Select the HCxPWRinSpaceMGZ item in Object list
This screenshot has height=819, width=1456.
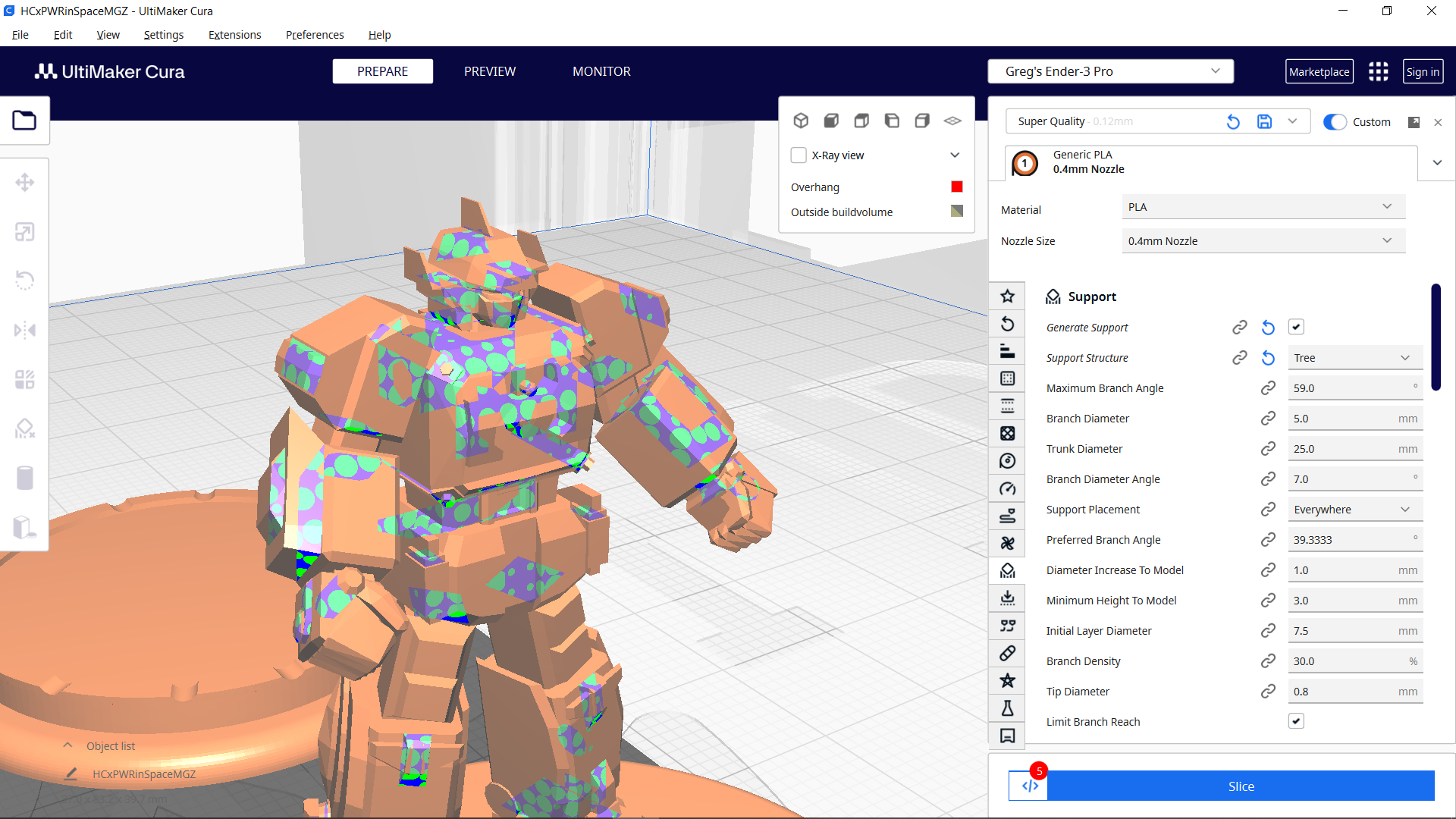click(144, 773)
